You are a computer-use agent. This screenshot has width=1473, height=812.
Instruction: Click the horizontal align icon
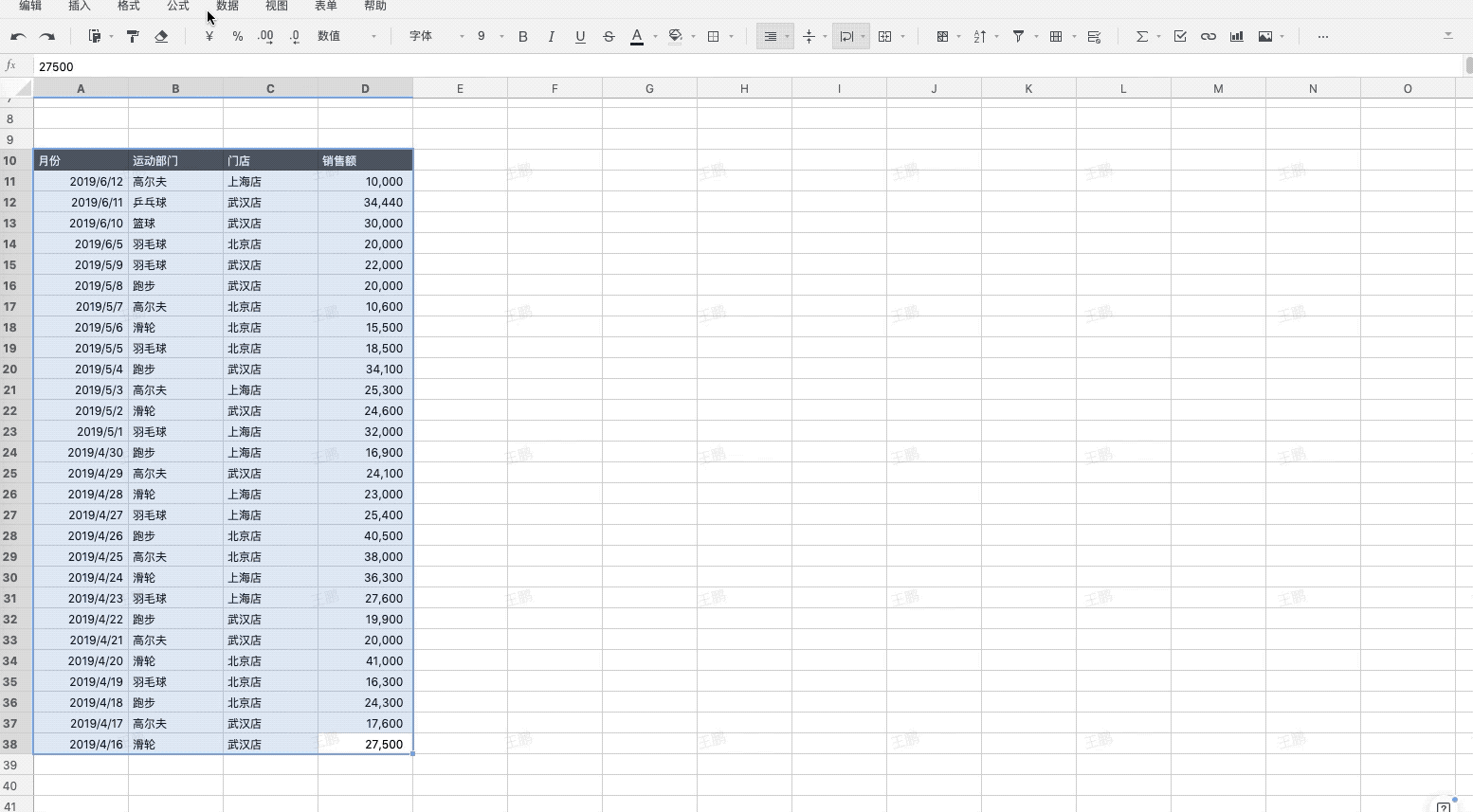point(771,37)
